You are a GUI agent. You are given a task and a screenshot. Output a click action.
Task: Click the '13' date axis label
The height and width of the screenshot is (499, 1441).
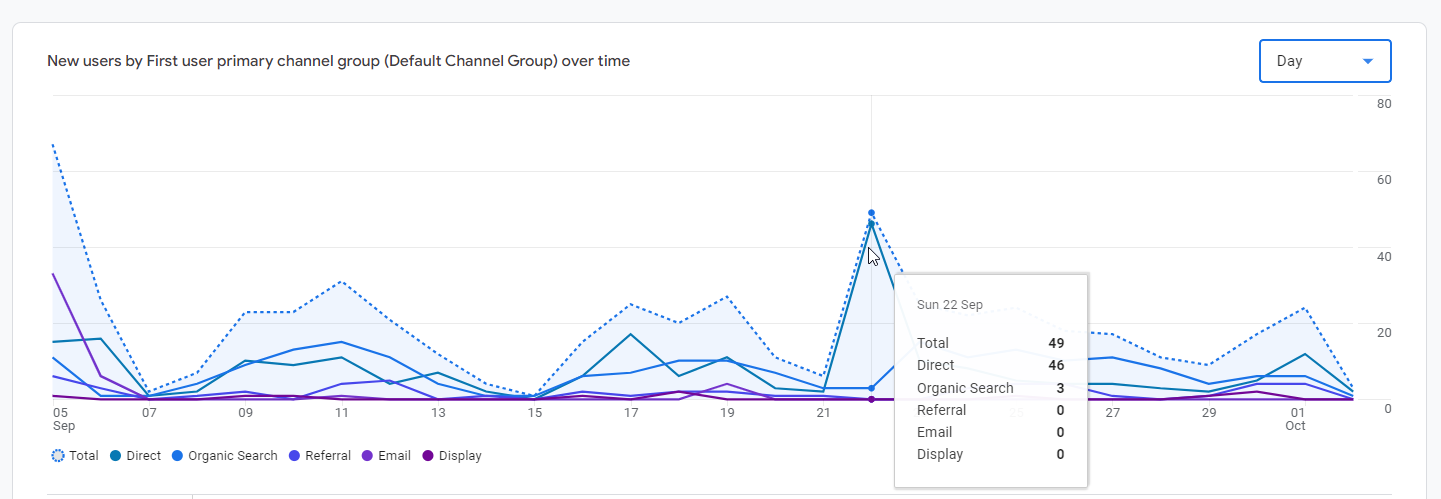[x=438, y=412]
